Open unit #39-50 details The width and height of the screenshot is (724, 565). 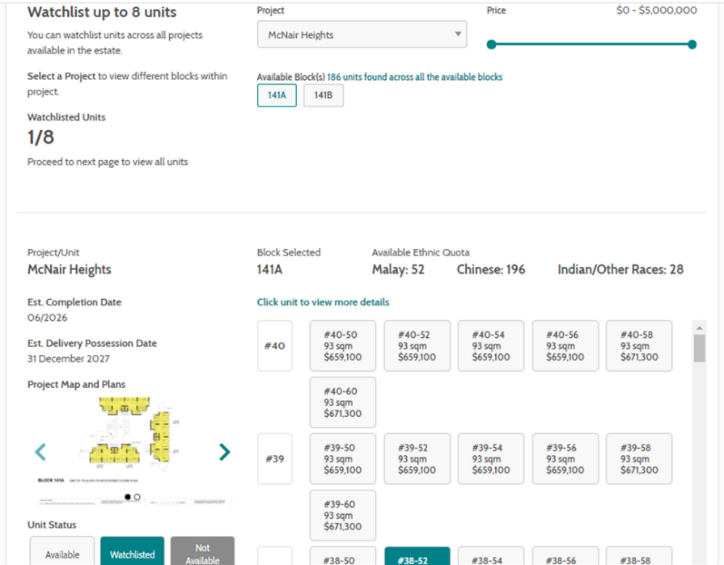343,459
